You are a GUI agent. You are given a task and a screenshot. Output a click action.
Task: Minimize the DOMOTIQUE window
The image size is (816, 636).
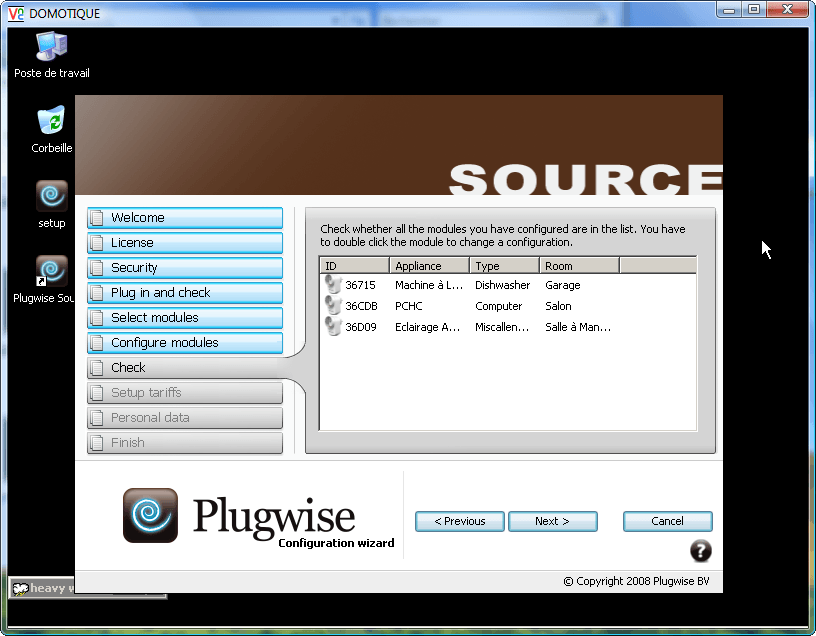coord(729,10)
